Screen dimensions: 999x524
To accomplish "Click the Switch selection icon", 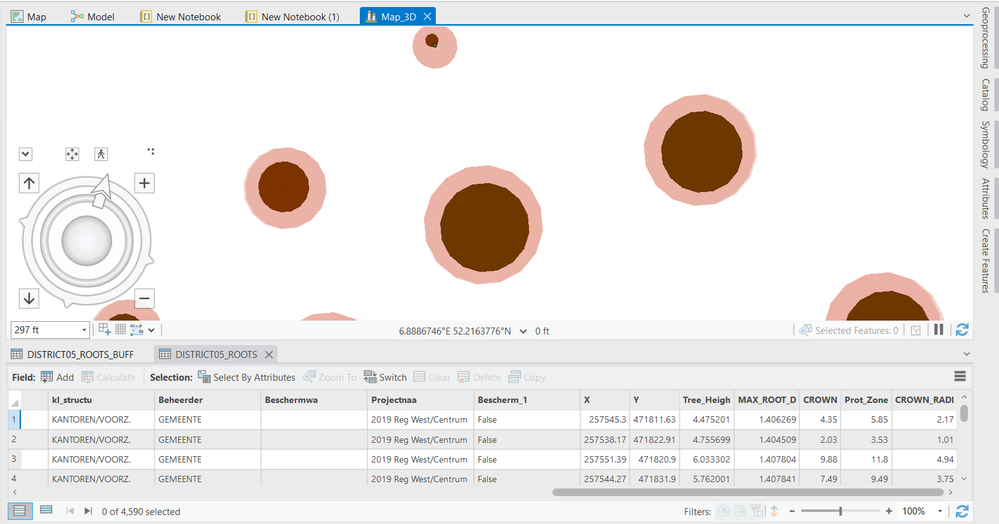I will [x=385, y=377].
